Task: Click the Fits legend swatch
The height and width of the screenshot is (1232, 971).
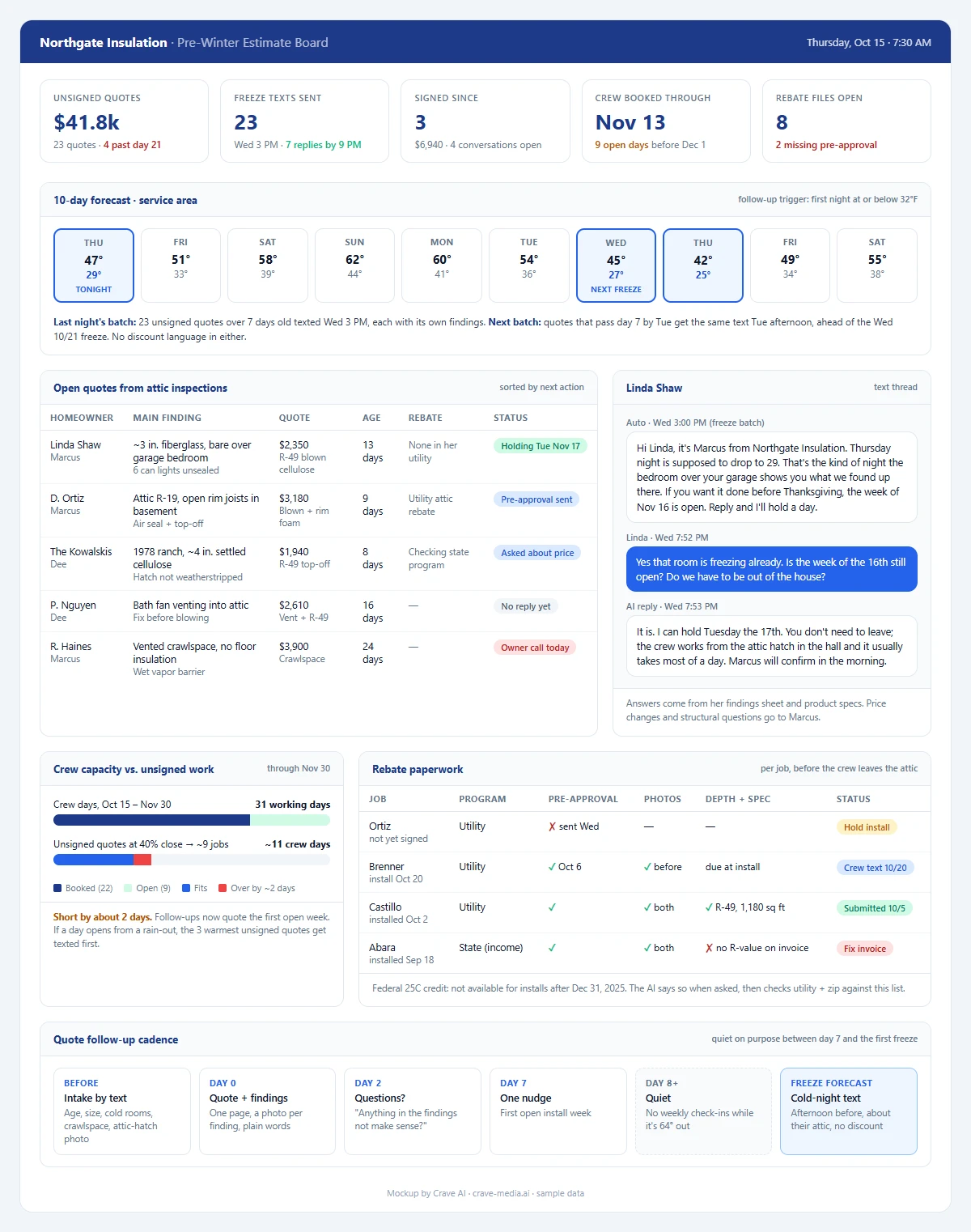Action: [186, 888]
